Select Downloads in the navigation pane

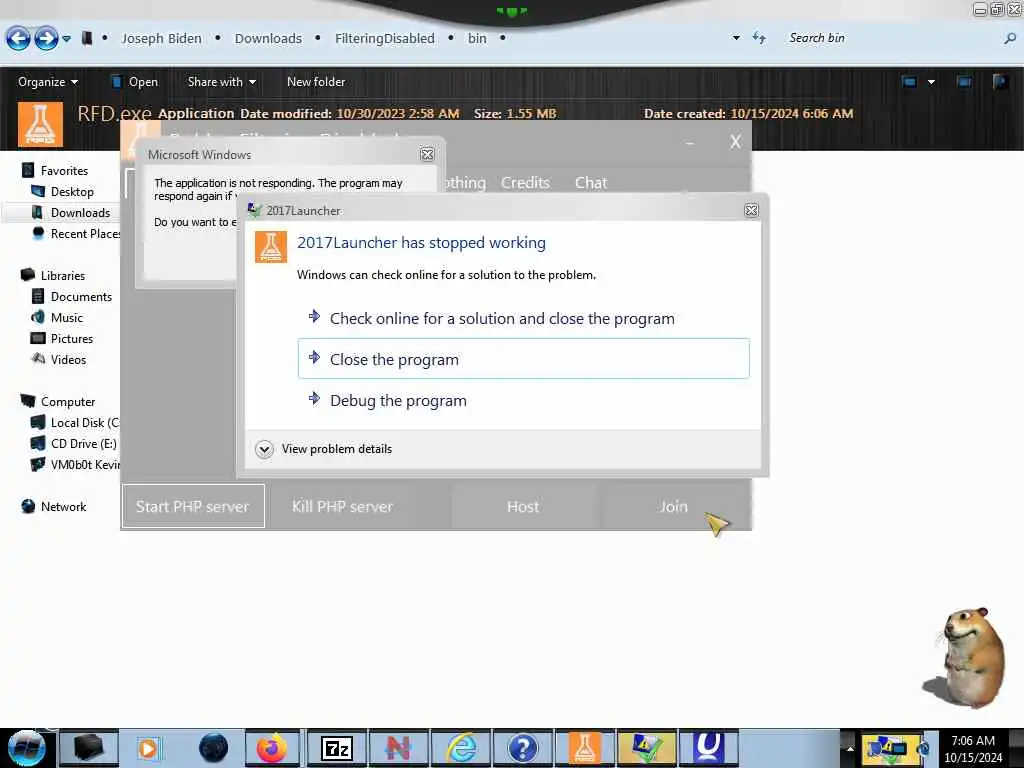[80, 213]
